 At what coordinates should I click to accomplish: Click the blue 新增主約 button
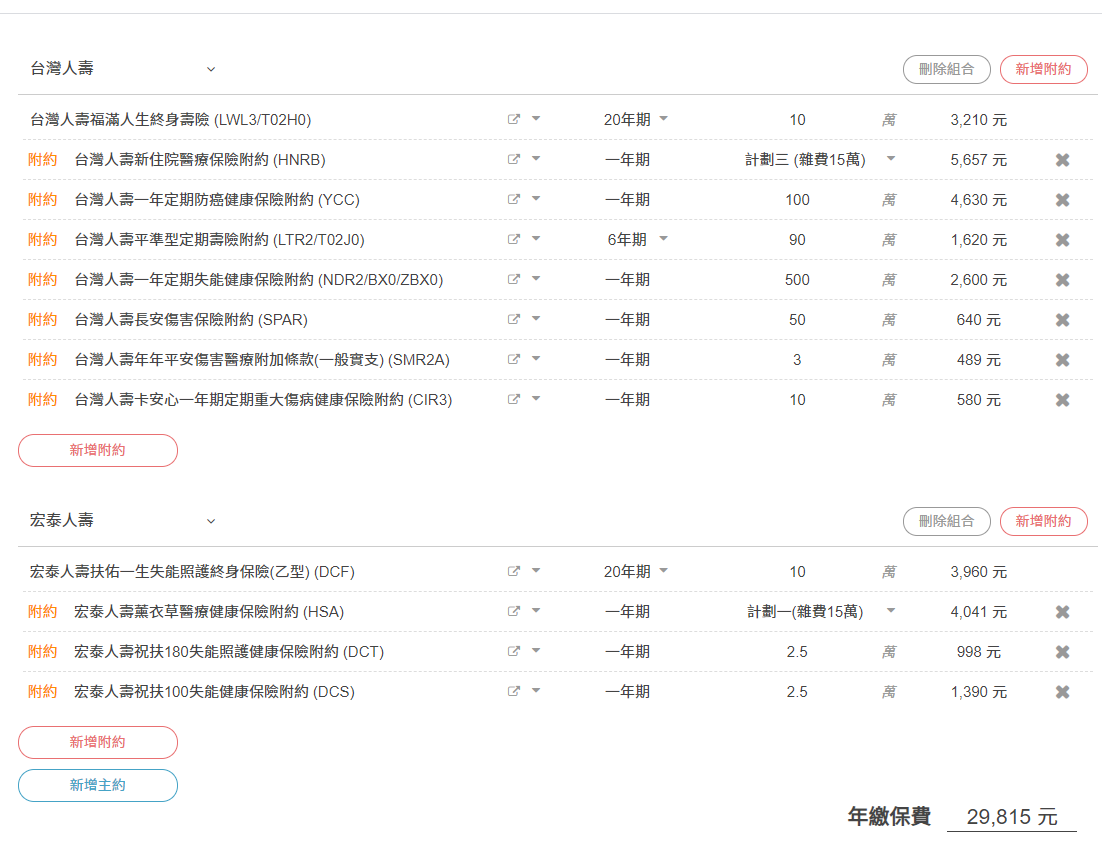click(98, 785)
